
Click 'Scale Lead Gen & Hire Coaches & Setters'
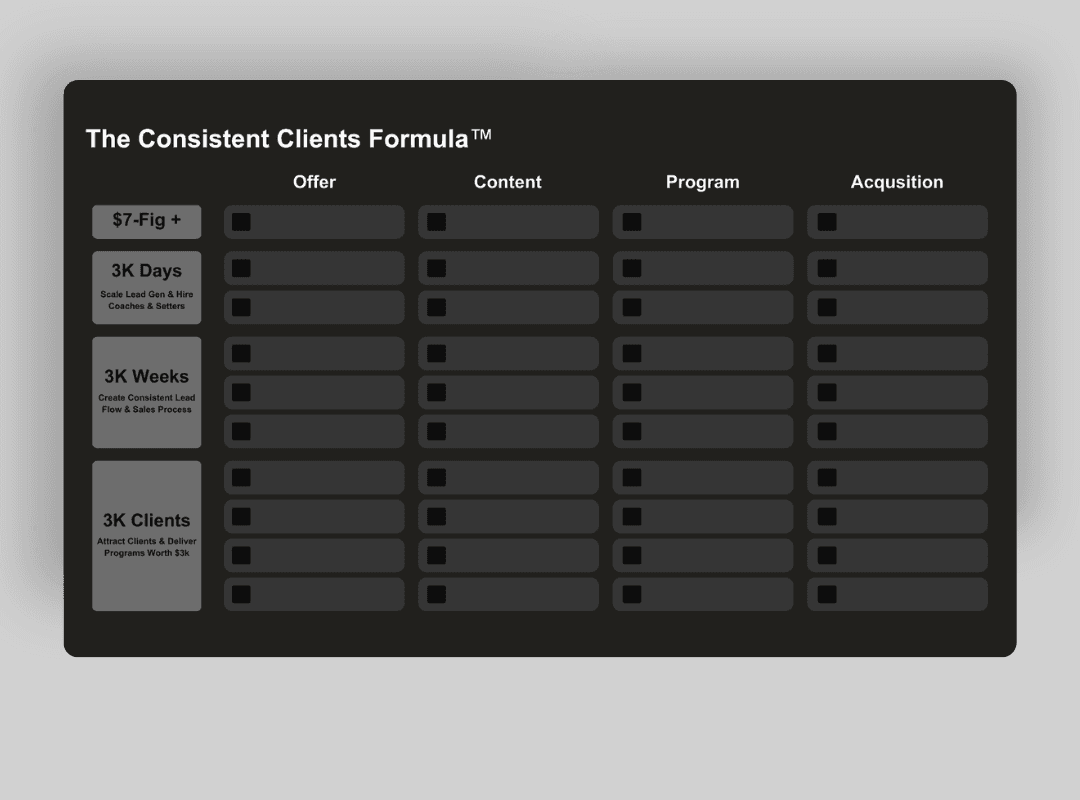147,300
